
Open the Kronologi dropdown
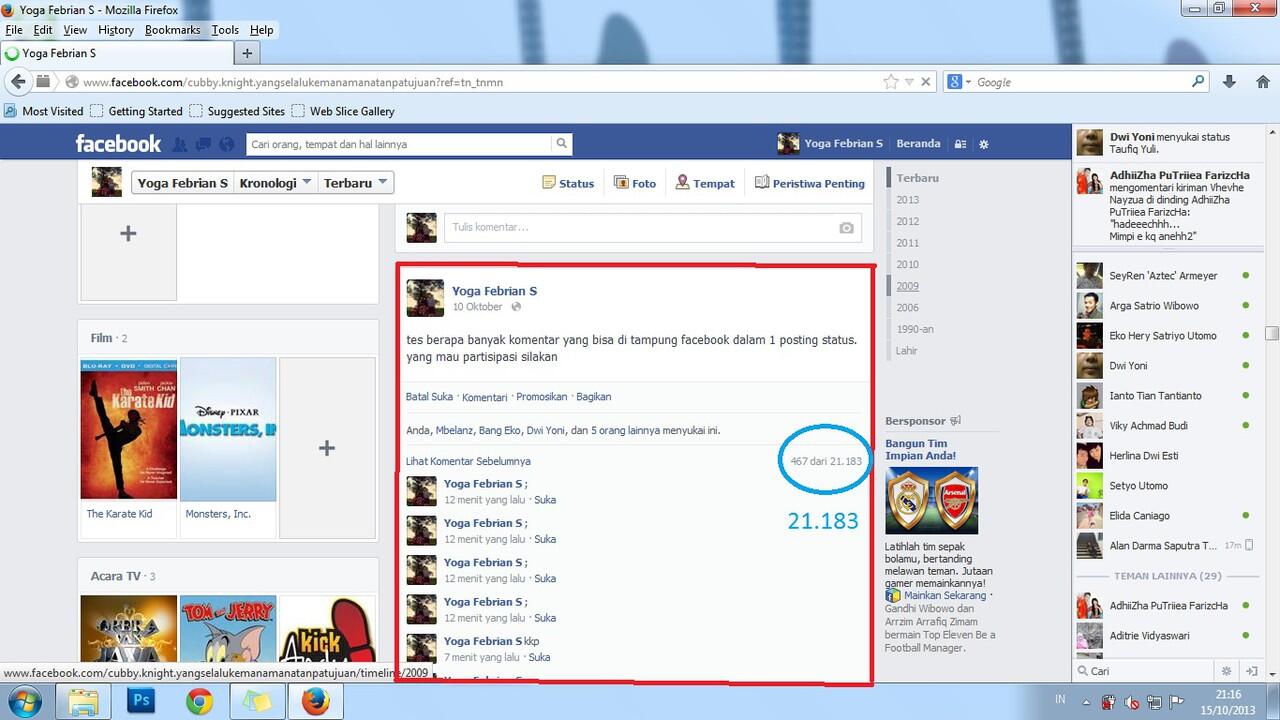(x=276, y=183)
